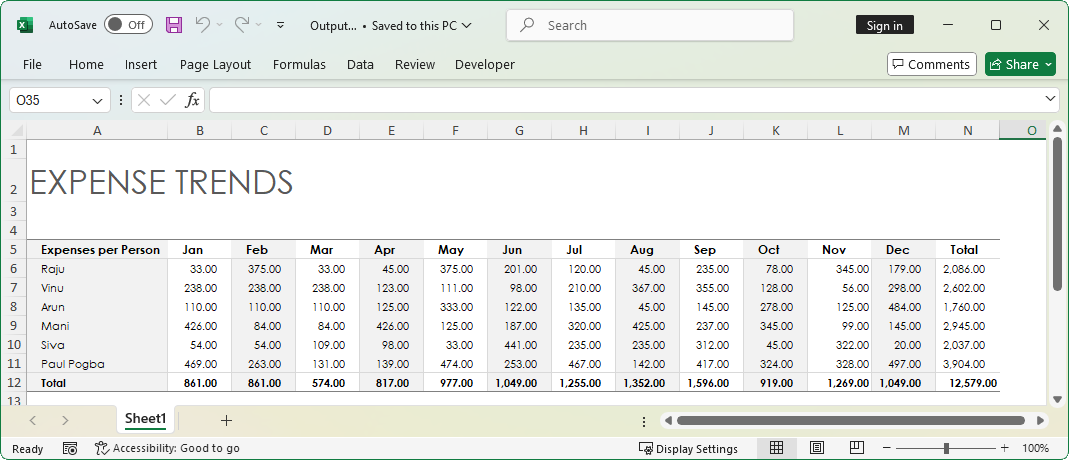The height and width of the screenshot is (460, 1069).
Task: Click the zoom slider handle
Action: (945, 448)
